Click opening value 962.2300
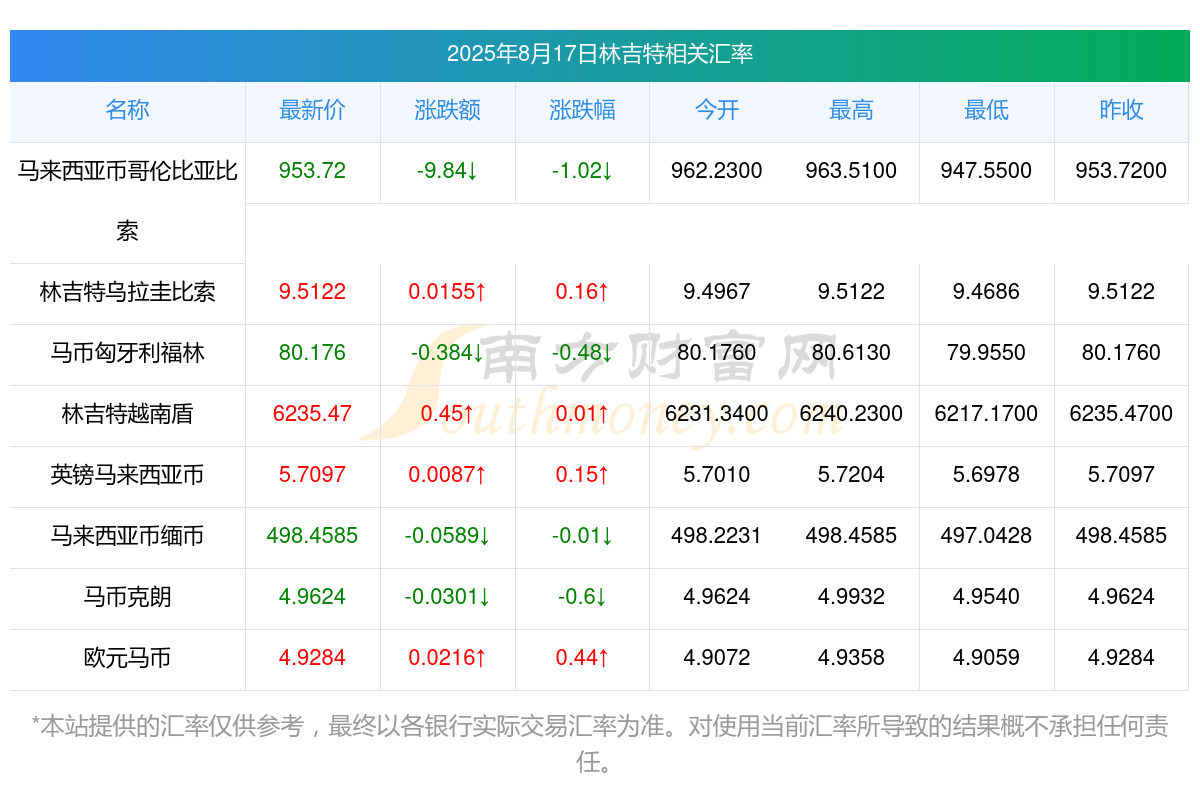Screen dimensions: 1200x793 717,171
